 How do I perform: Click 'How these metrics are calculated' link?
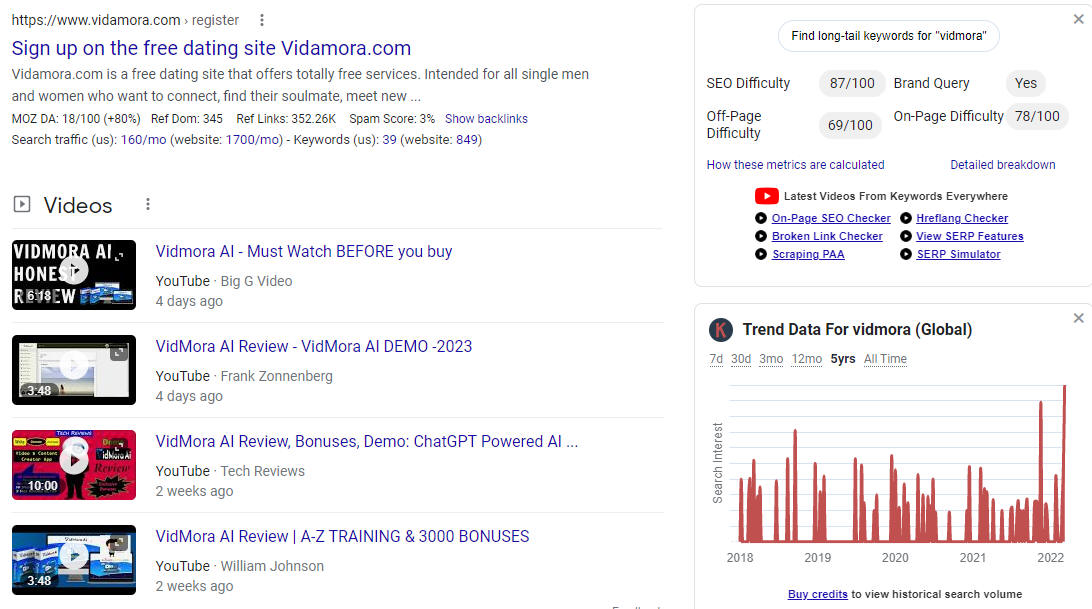[x=795, y=164]
